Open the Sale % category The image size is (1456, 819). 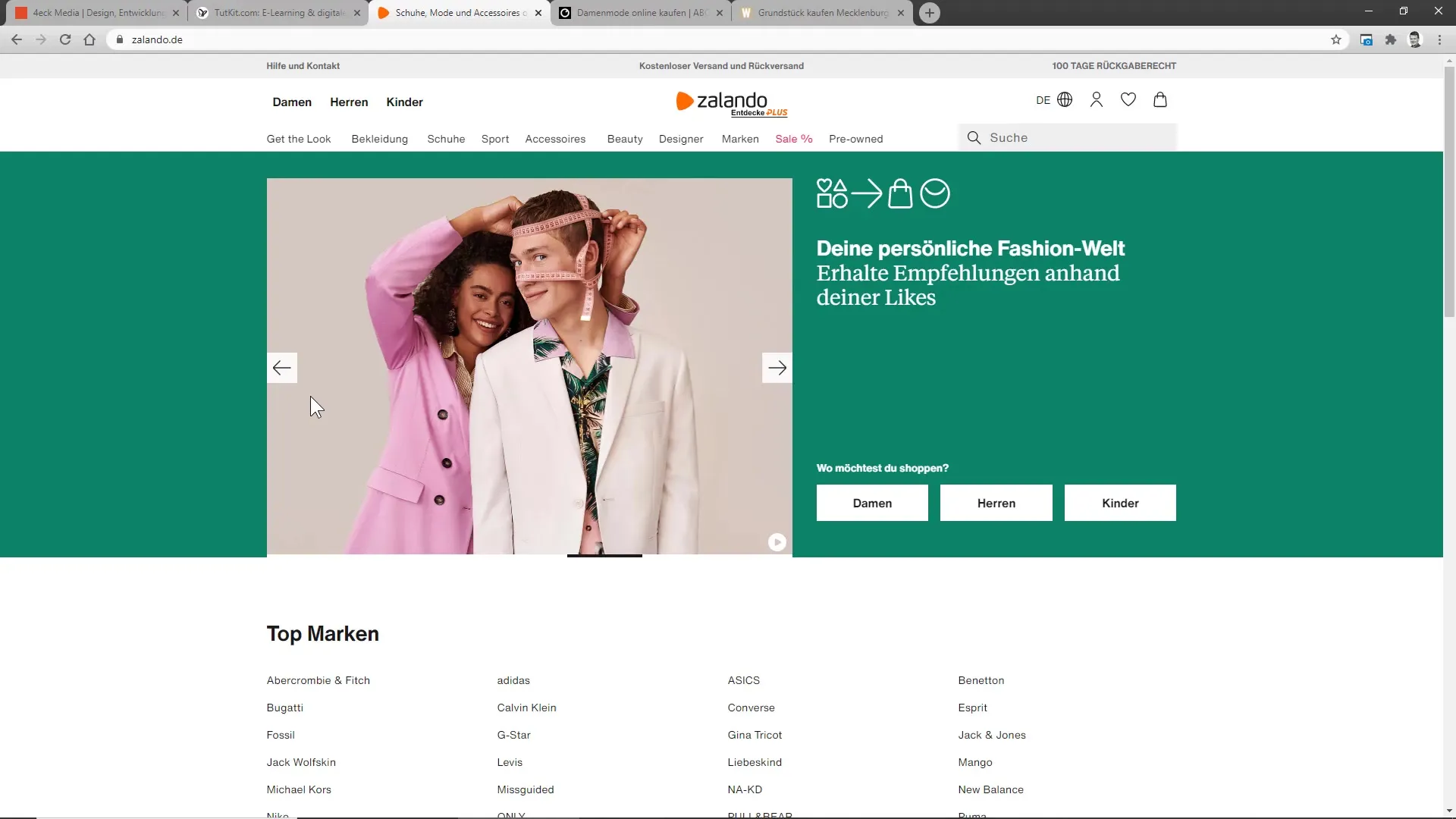pos(794,139)
